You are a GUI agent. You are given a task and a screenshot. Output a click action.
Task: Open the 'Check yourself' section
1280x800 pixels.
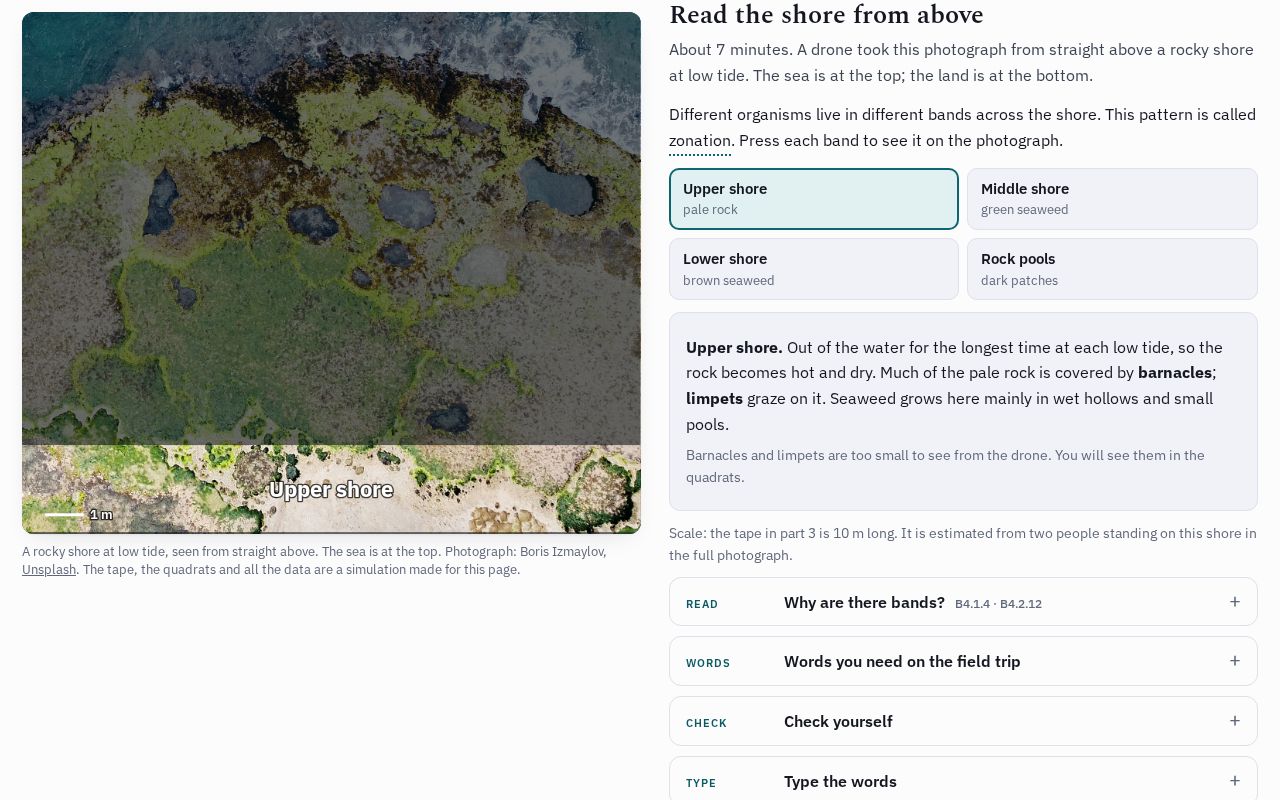tap(963, 721)
